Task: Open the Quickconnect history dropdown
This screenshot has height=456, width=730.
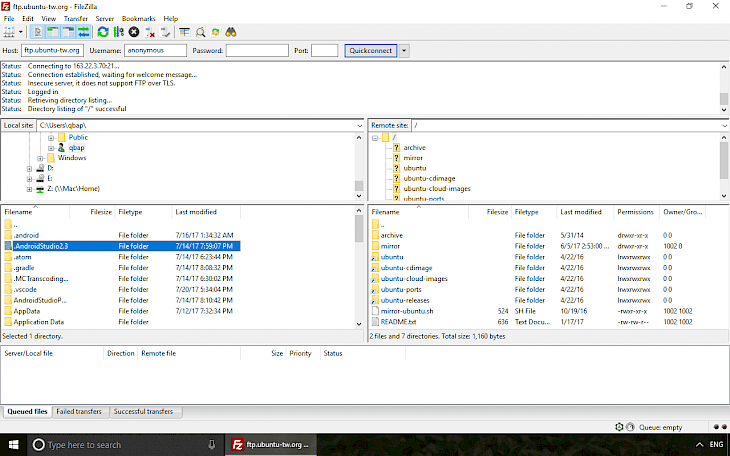Action: pos(404,50)
